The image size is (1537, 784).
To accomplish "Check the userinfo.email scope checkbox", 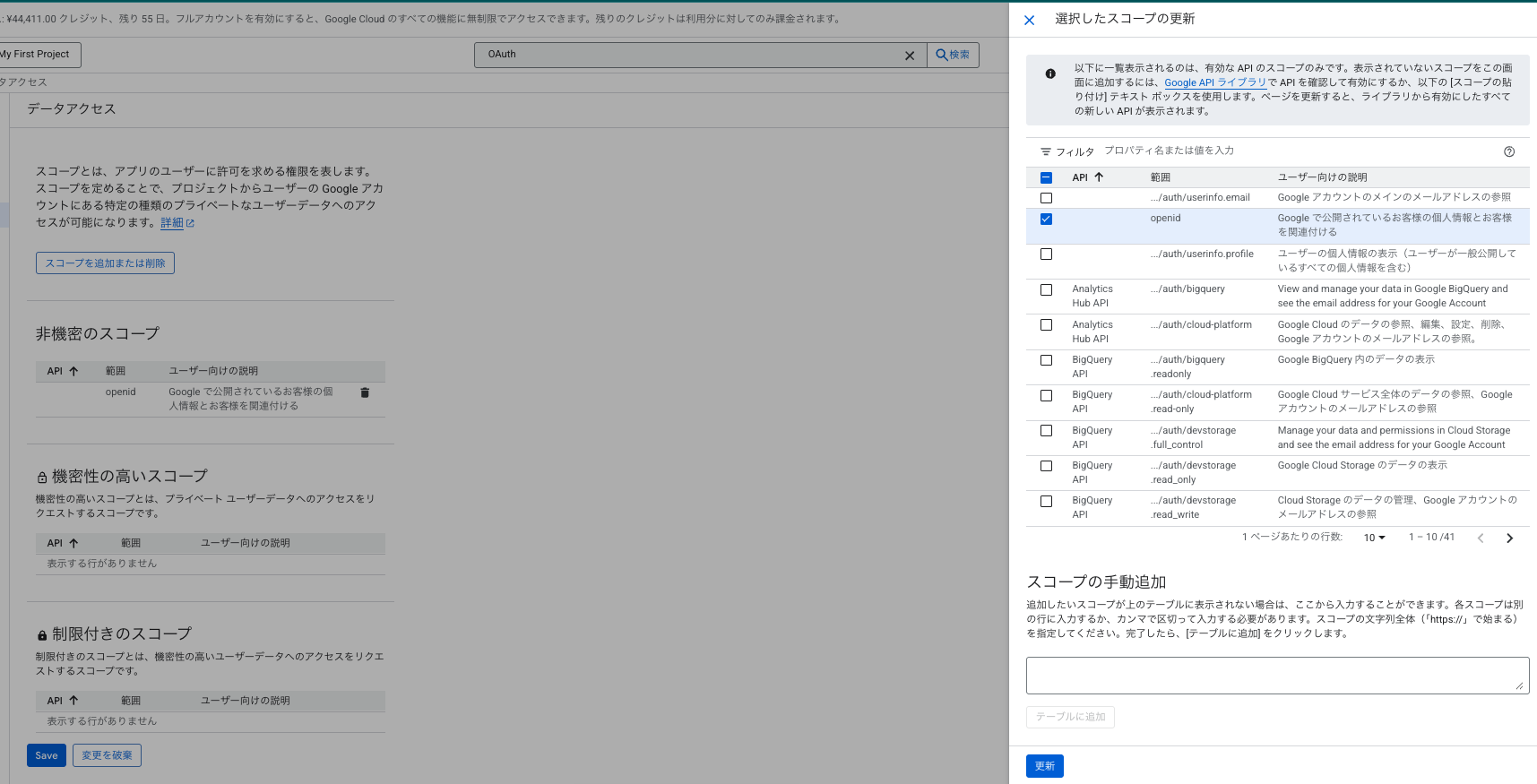I will [x=1046, y=198].
